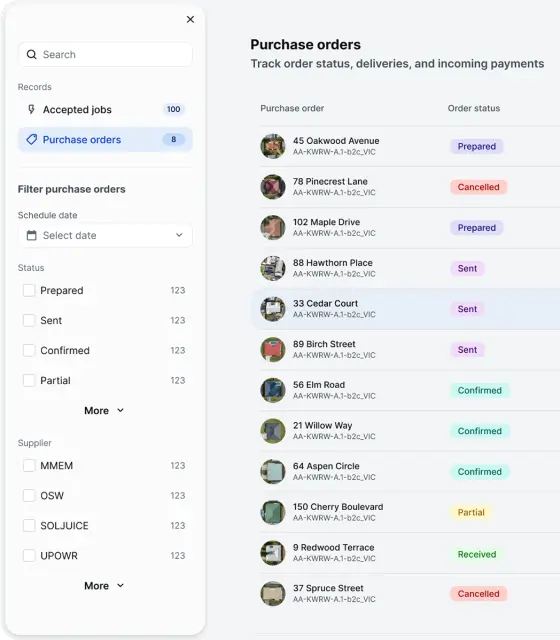Select the 9 Redwood Terrace order name

pyautogui.click(x=333, y=547)
